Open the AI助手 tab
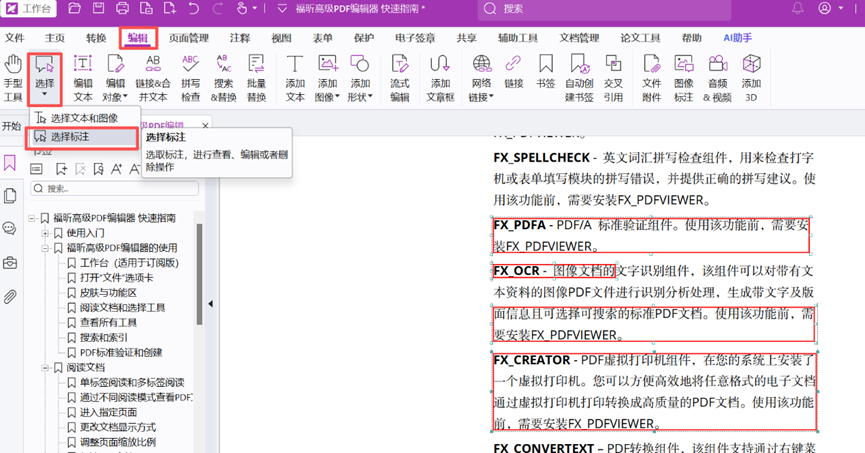This screenshot has height=453, width=865. coord(738,38)
